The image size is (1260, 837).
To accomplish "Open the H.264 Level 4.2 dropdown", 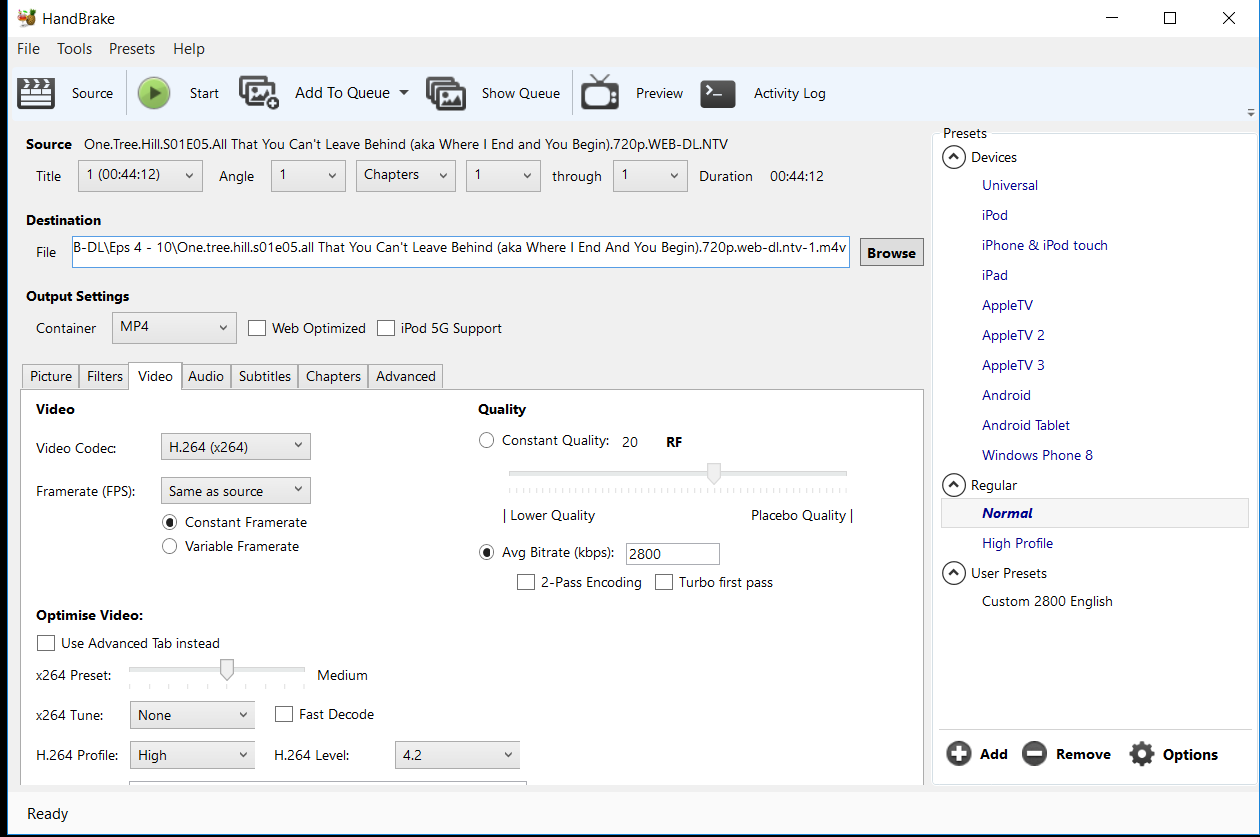I will (x=457, y=754).
